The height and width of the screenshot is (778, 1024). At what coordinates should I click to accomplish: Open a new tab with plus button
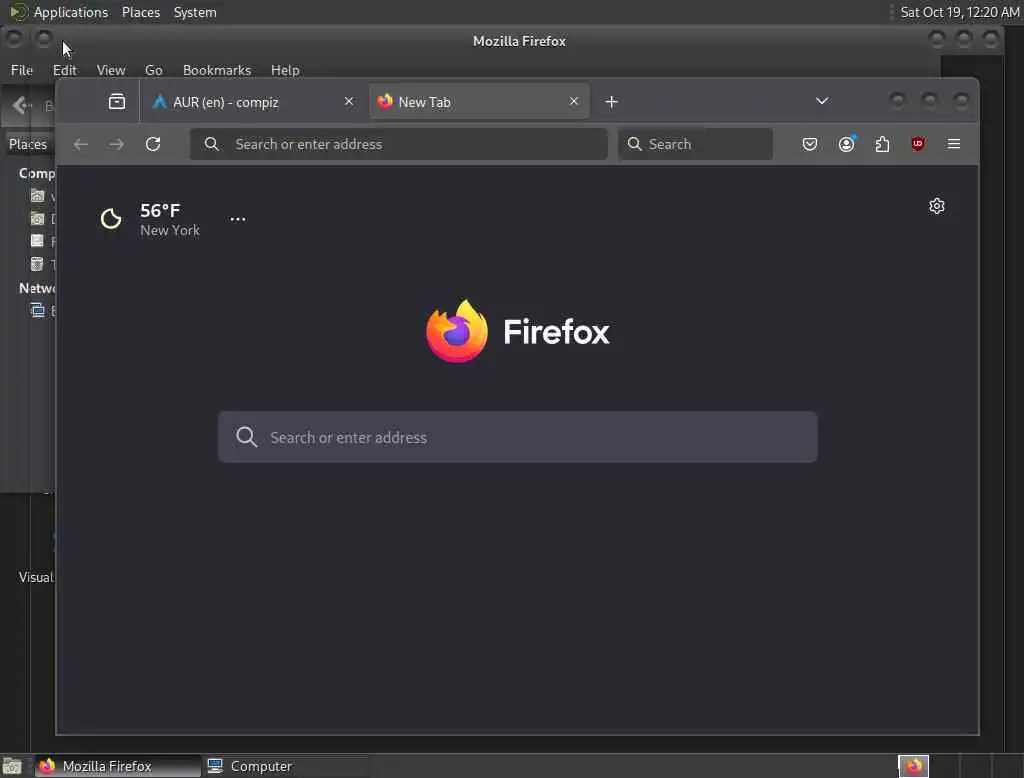pyautogui.click(x=611, y=102)
